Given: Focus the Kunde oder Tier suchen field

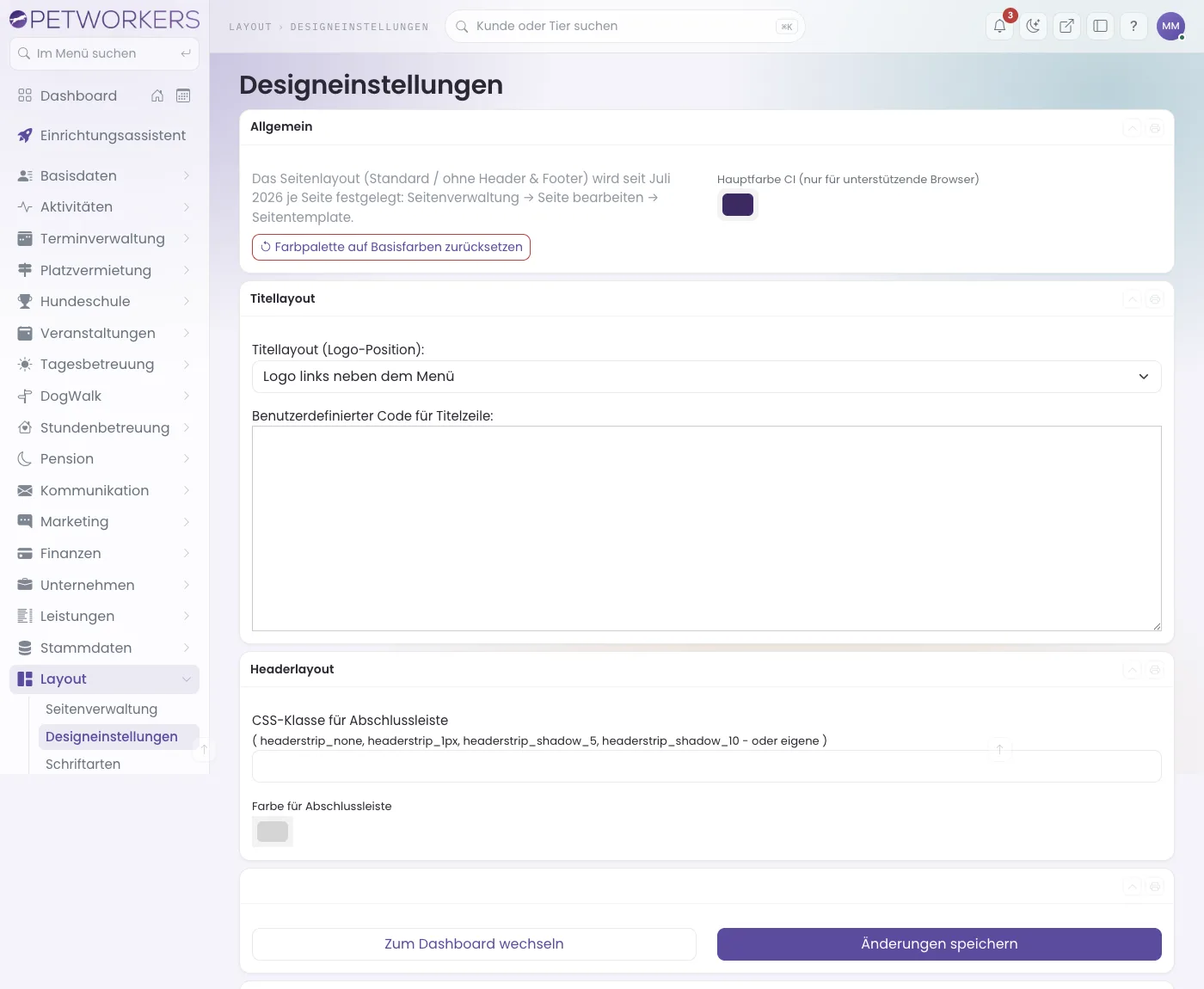Looking at the screenshot, I should pos(624,26).
